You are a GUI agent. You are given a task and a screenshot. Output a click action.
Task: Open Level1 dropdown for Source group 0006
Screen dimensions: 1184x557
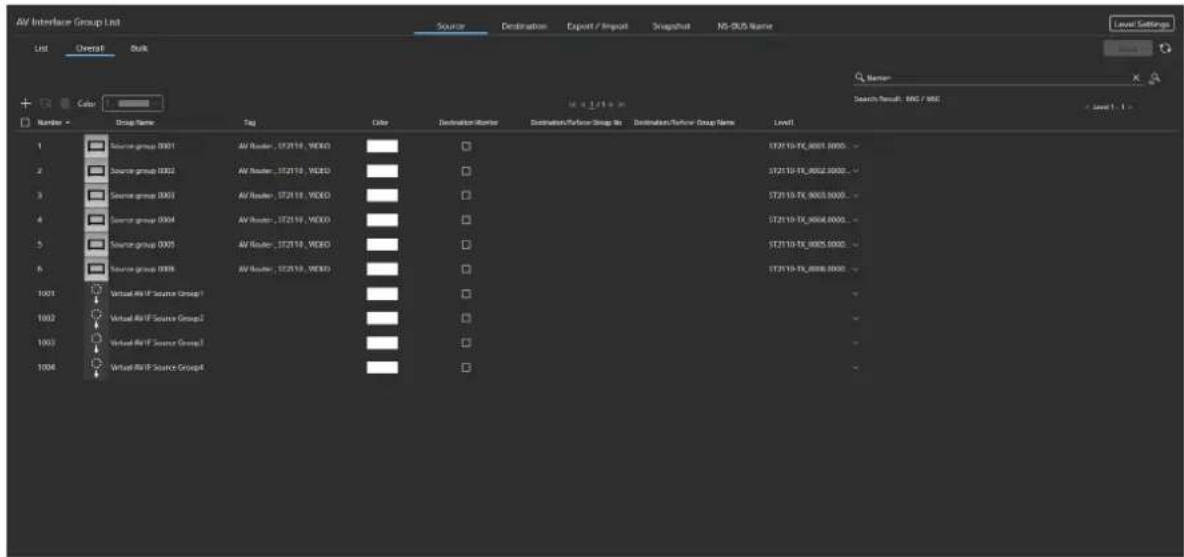(856, 269)
